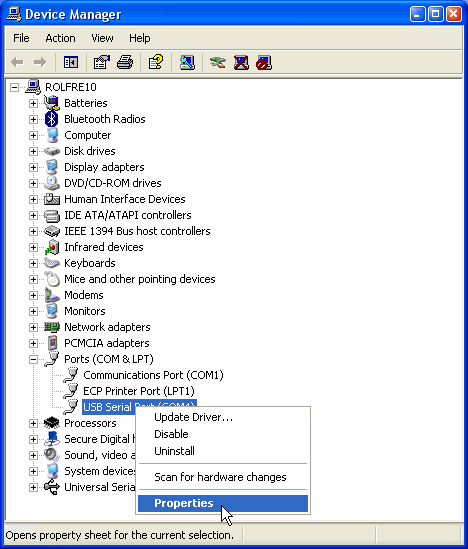Choose Scan for hardware changes in context menu
This screenshot has width=468, height=549.
tap(223, 477)
